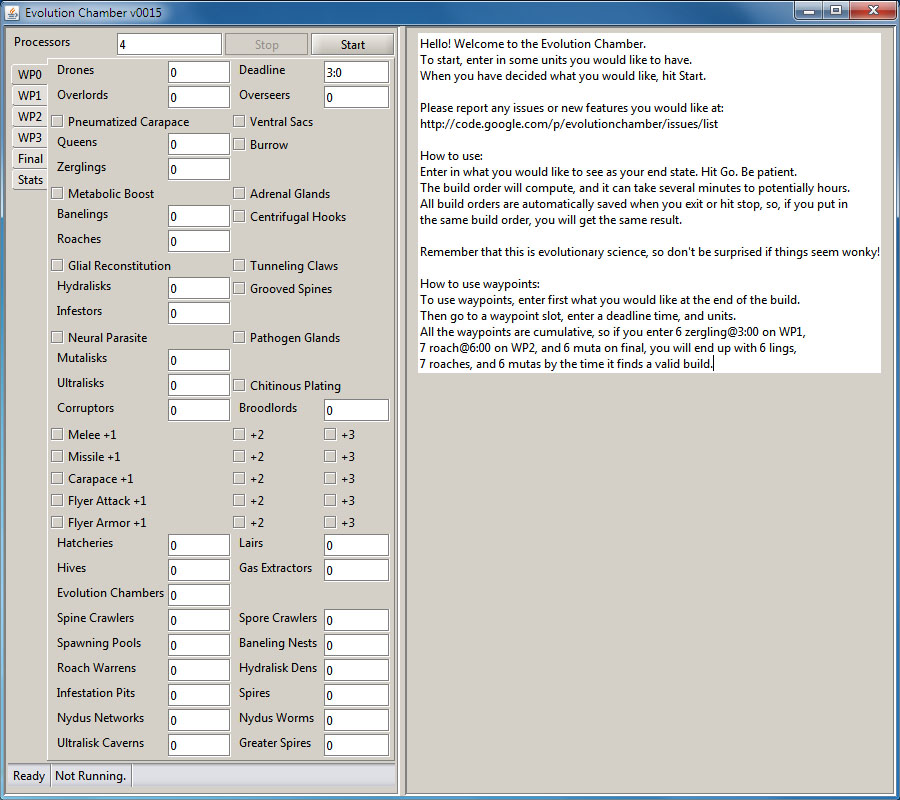Toggle Pneumatized Carapace
Image resolution: width=900 pixels, height=800 pixels.
(57, 119)
